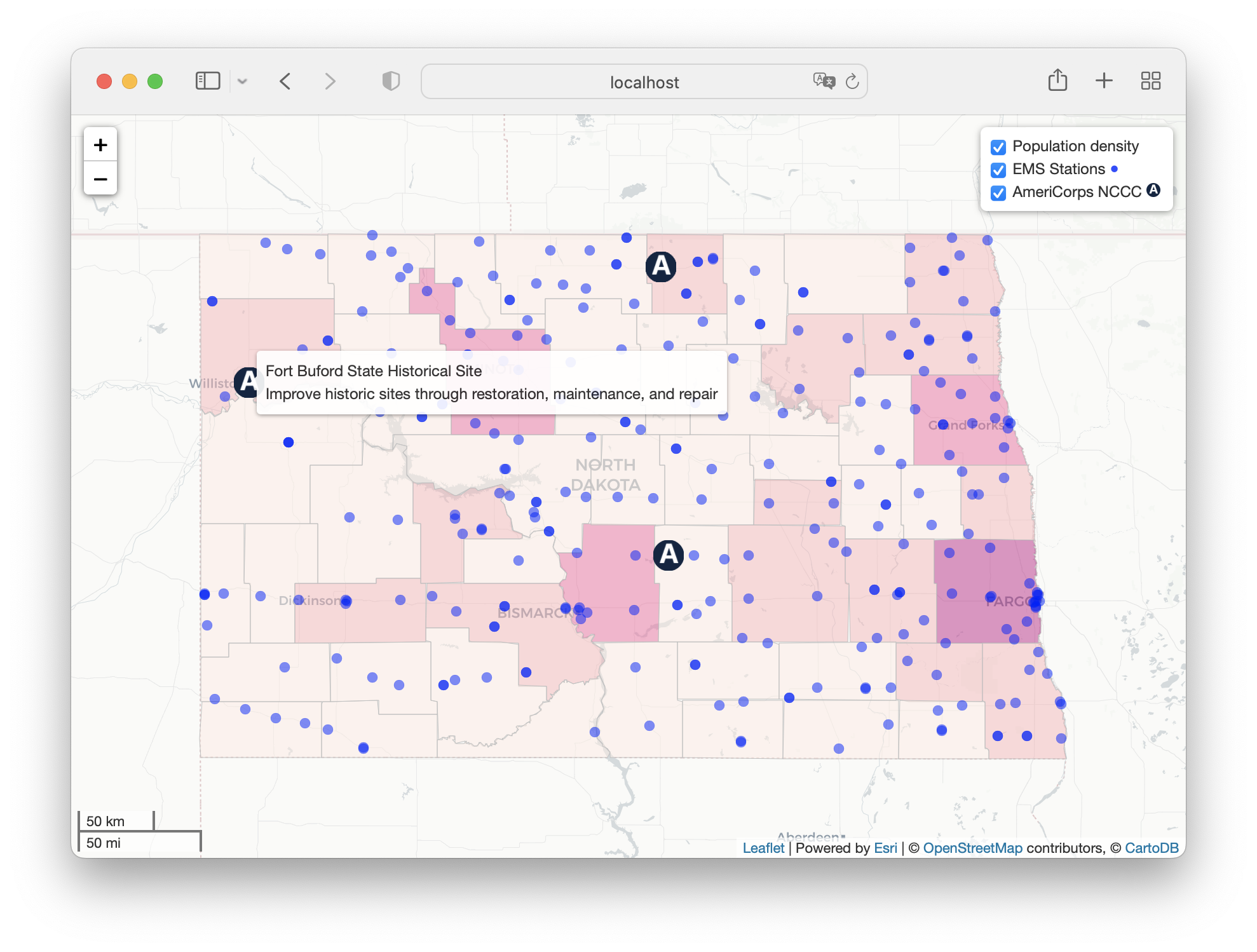Open the Leaflet attribution link
The width and height of the screenshot is (1257, 952).
coord(763,848)
